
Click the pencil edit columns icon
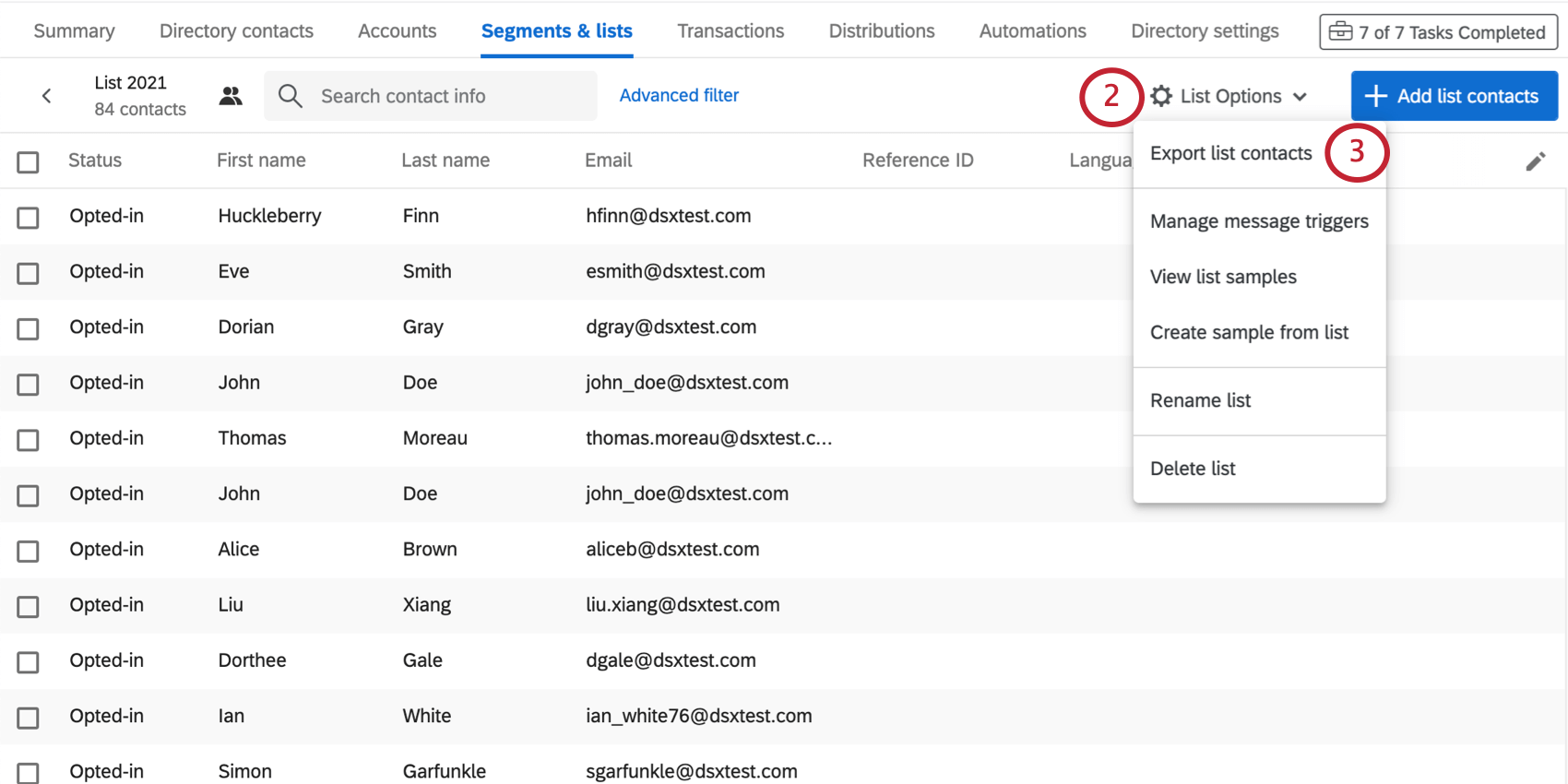click(1536, 161)
